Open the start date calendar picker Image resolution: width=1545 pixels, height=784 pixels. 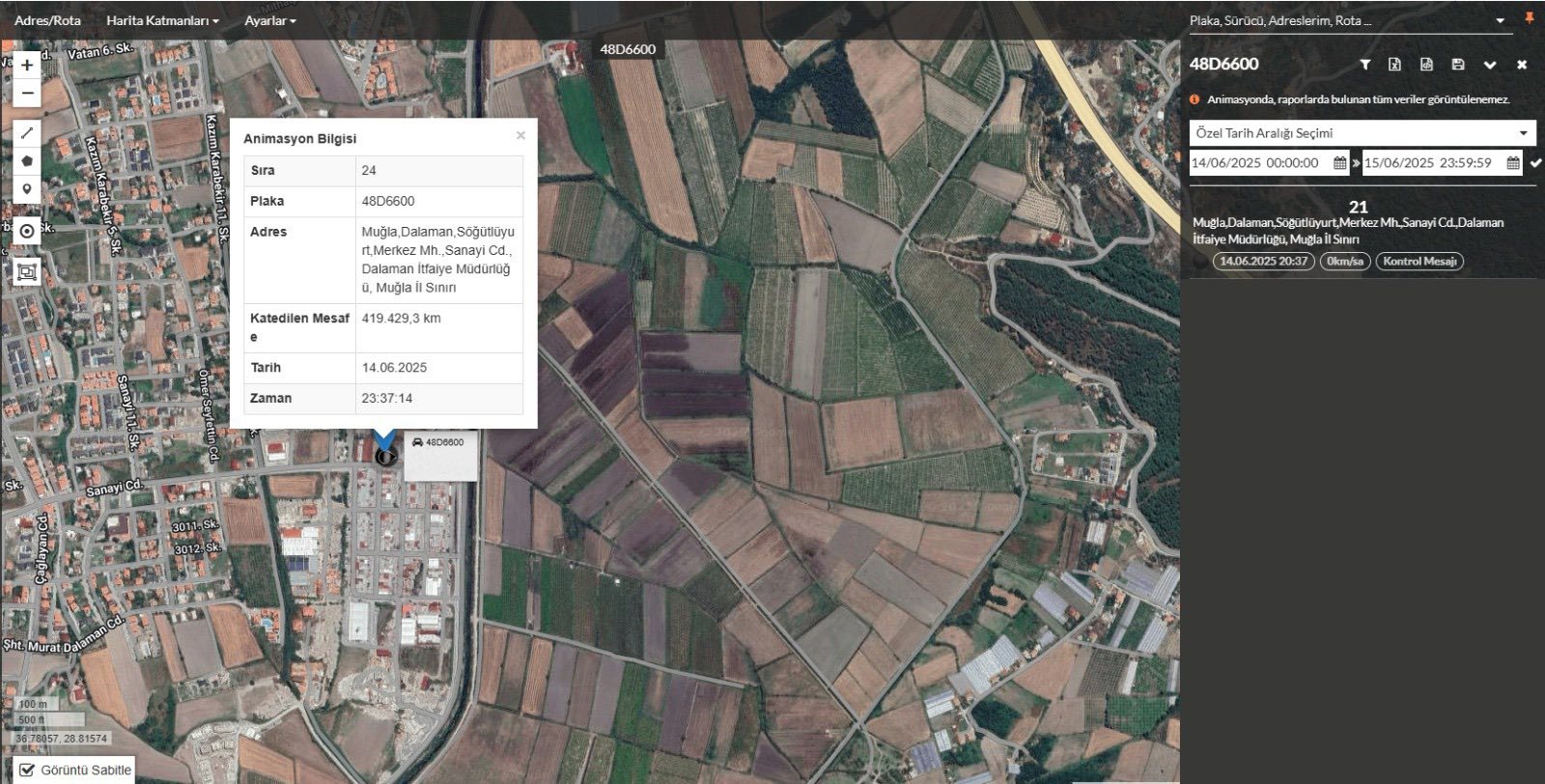click(1339, 163)
